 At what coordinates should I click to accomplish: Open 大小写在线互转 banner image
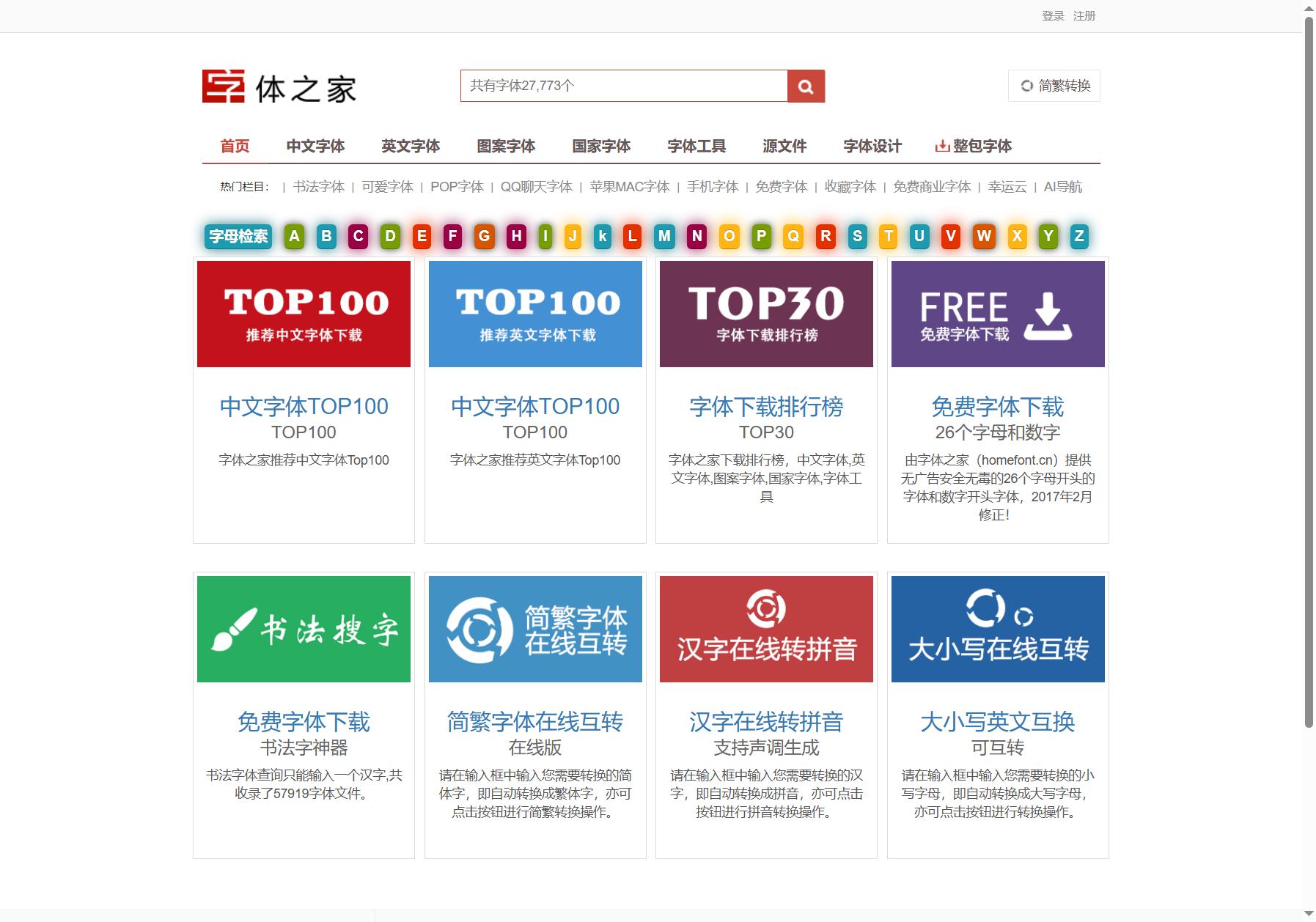(x=998, y=629)
